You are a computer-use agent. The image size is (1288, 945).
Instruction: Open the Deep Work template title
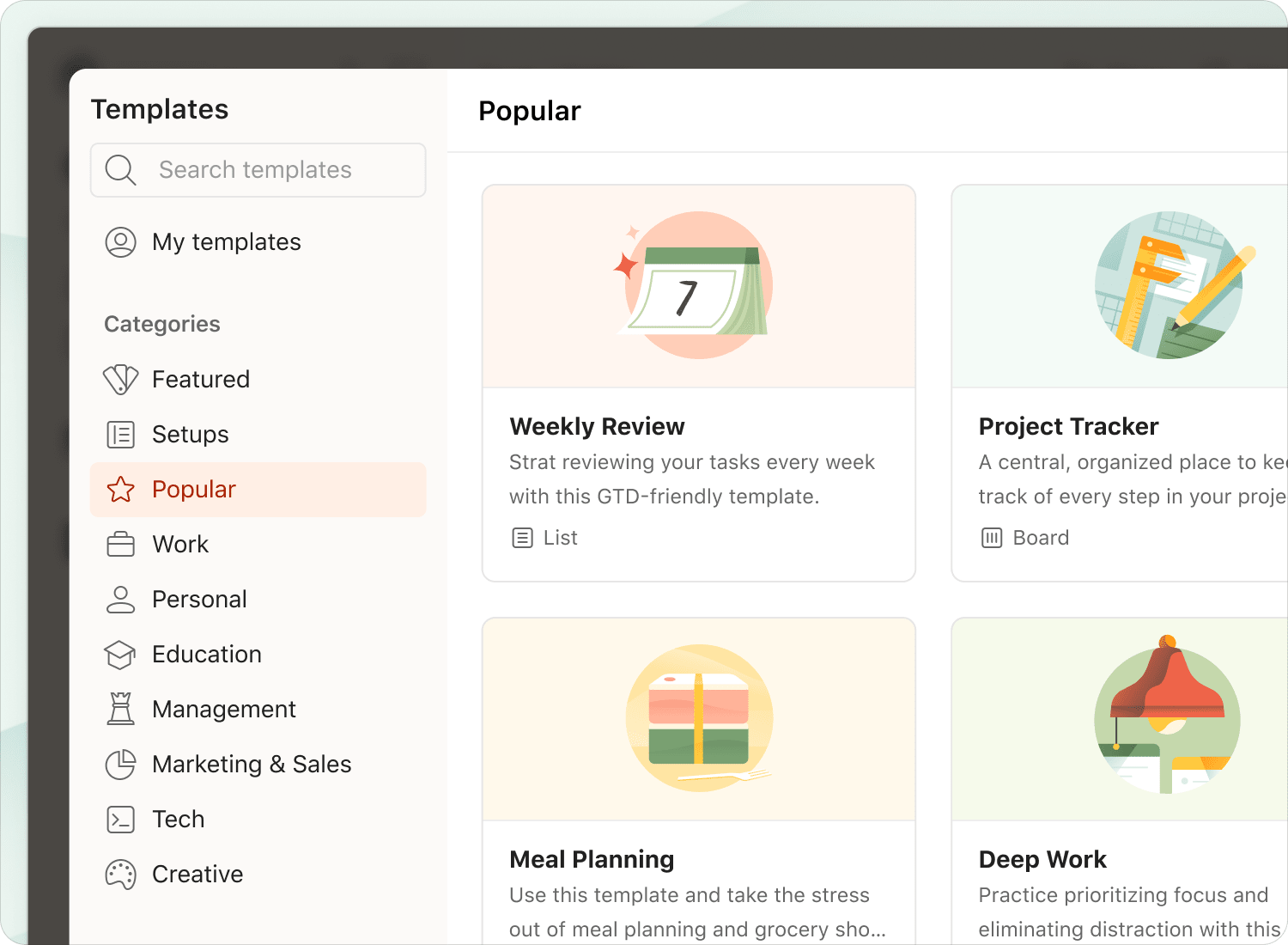click(x=1042, y=859)
